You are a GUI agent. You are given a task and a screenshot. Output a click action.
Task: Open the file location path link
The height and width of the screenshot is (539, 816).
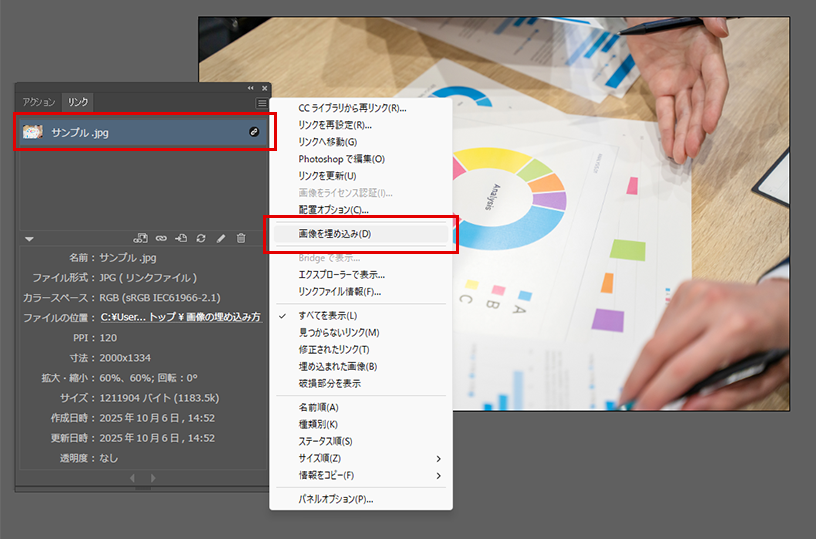(x=180, y=317)
